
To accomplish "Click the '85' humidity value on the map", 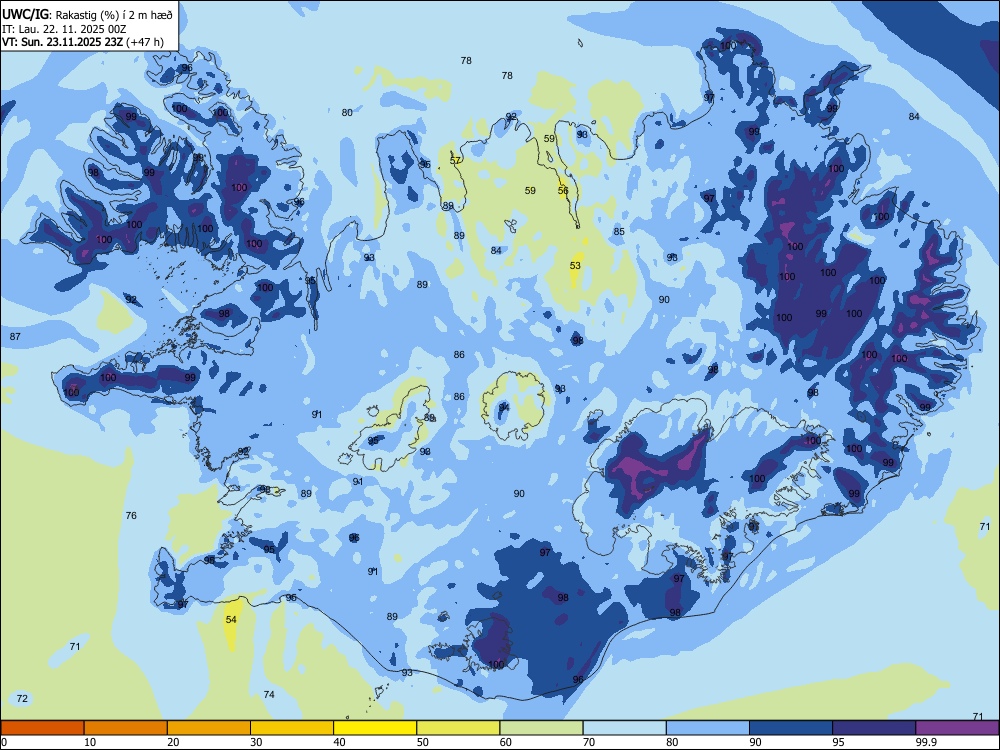I will (619, 231).
